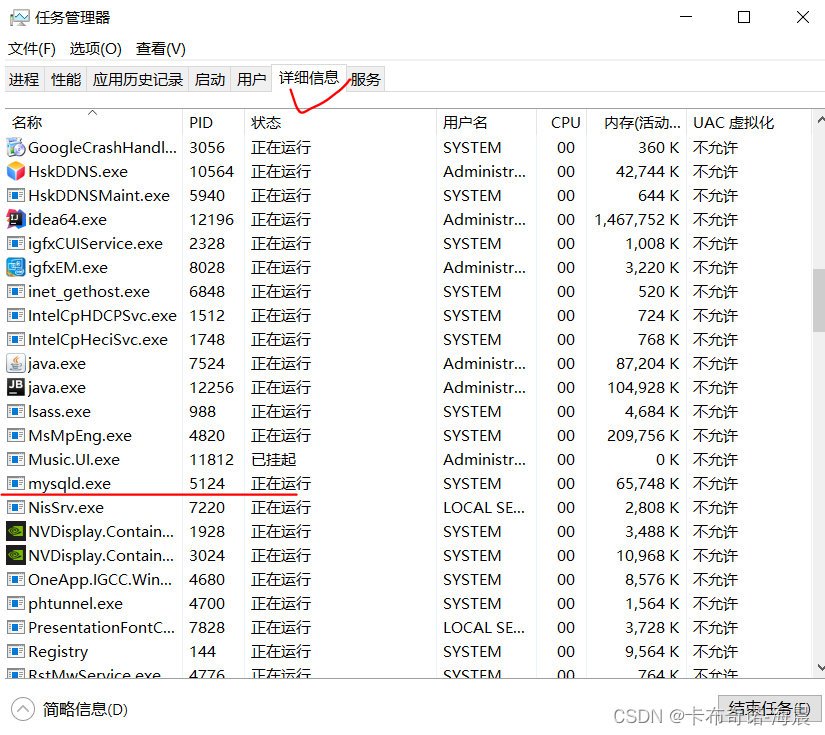Click the vertical scrollbar thumb

tap(819, 300)
